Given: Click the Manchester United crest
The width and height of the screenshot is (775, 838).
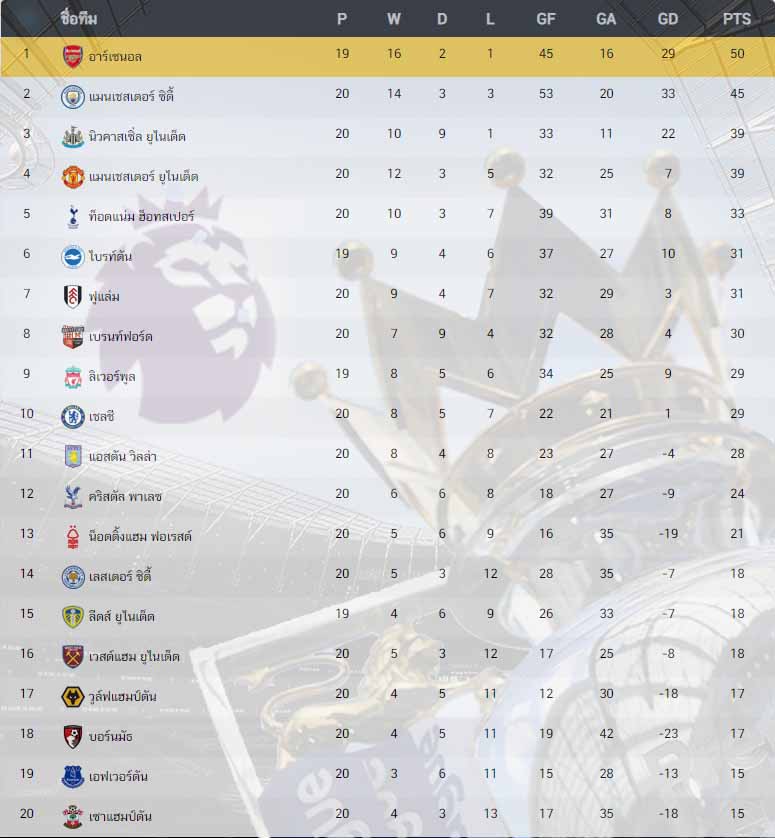Looking at the screenshot, I should click(x=73, y=177).
